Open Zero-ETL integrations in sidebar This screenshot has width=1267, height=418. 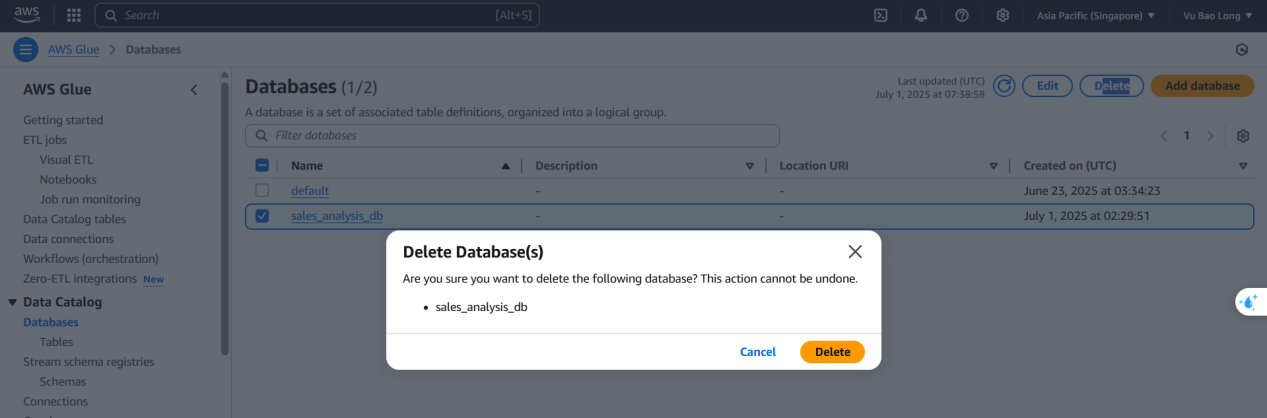point(80,279)
